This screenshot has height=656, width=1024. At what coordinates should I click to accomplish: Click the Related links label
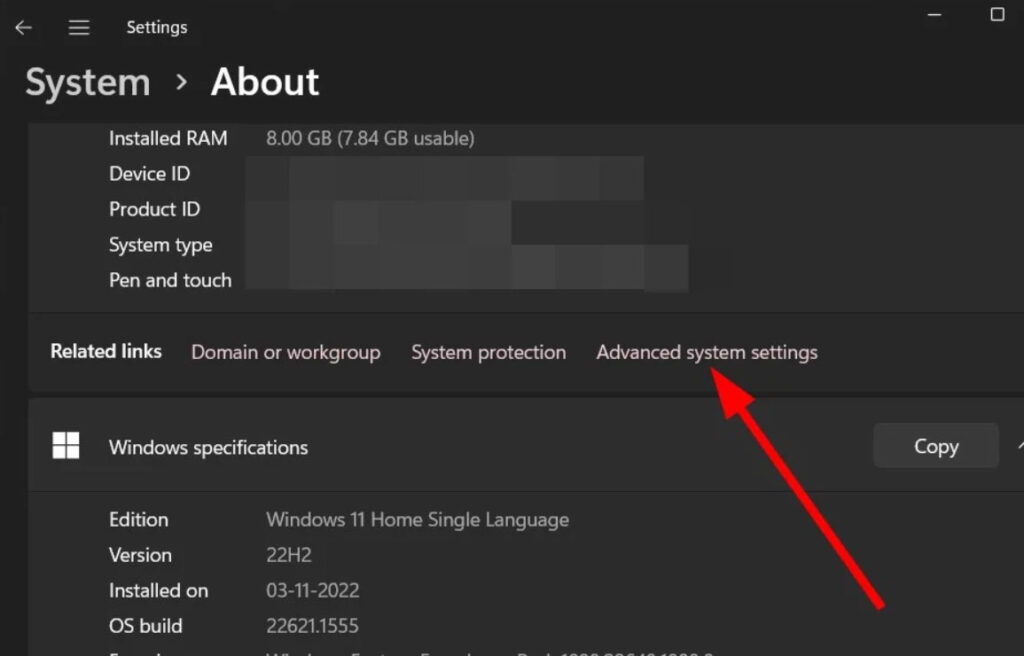[106, 352]
